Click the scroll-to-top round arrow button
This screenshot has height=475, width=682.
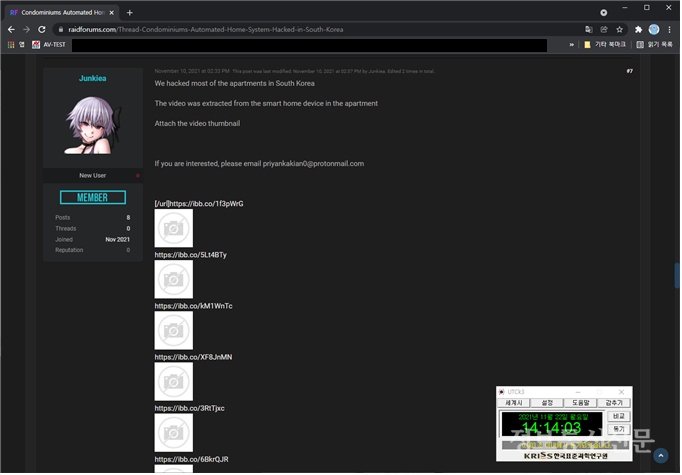pos(660,456)
